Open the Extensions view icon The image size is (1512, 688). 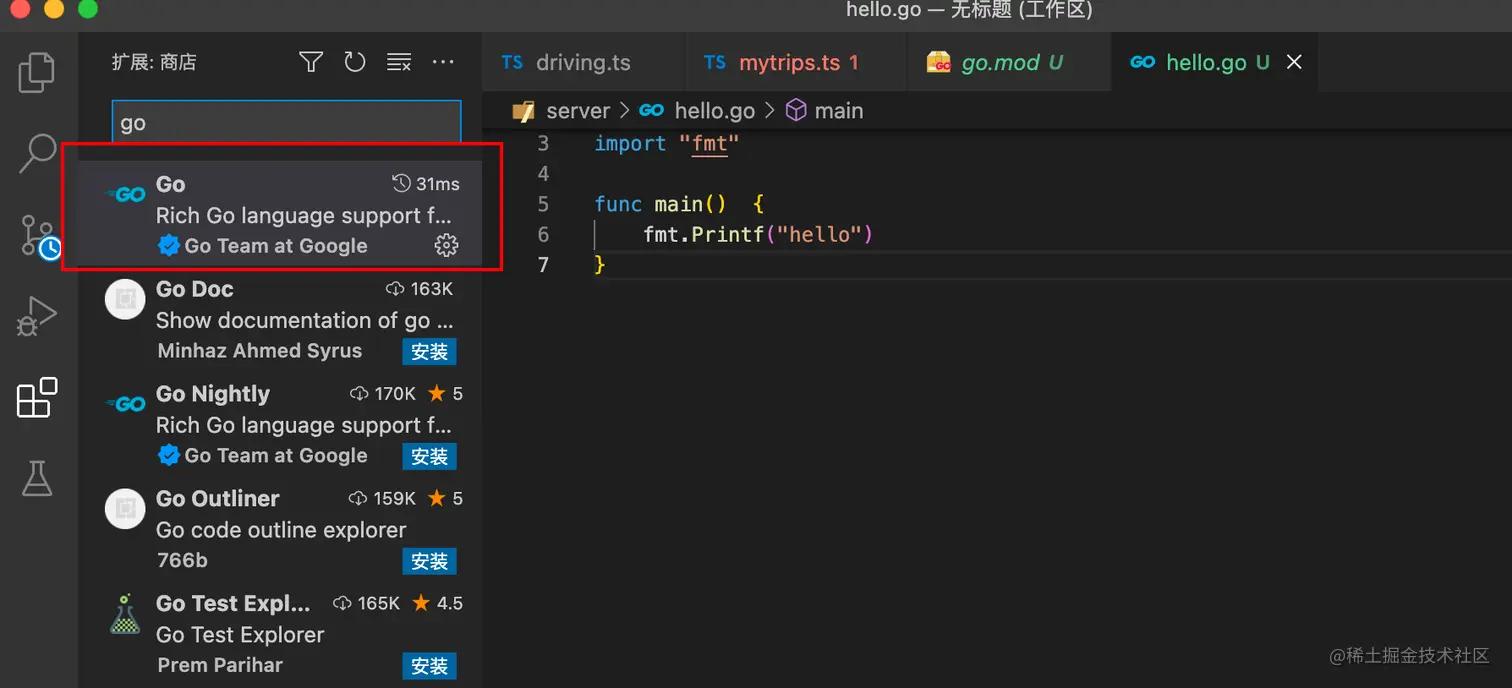37,398
